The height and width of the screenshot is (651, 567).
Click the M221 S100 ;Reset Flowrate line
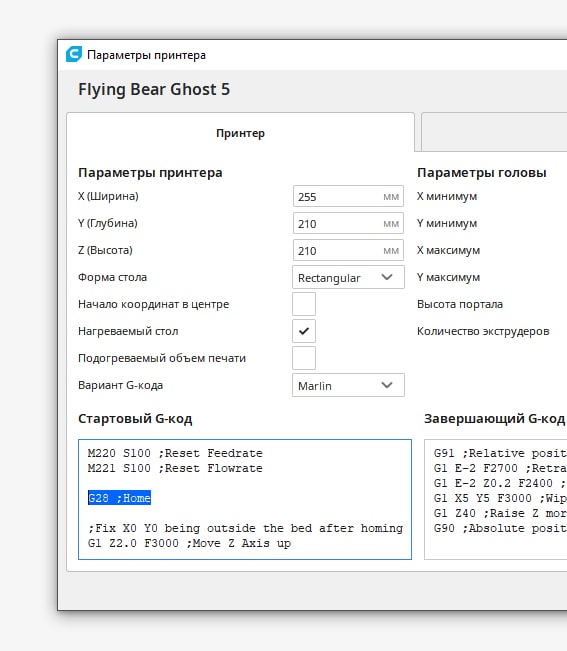(175, 468)
